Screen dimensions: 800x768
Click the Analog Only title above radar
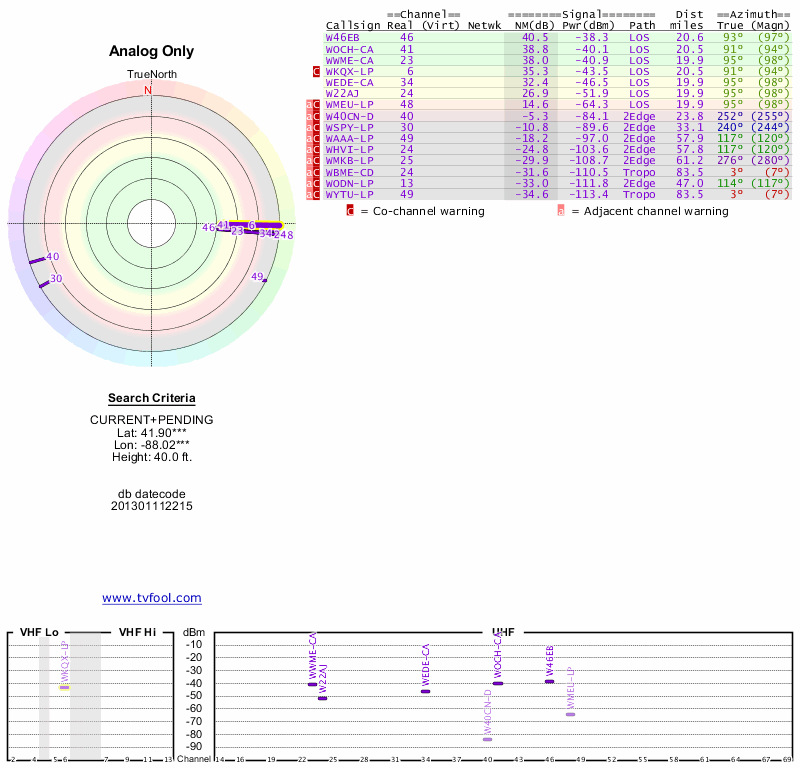coord(151,52)
